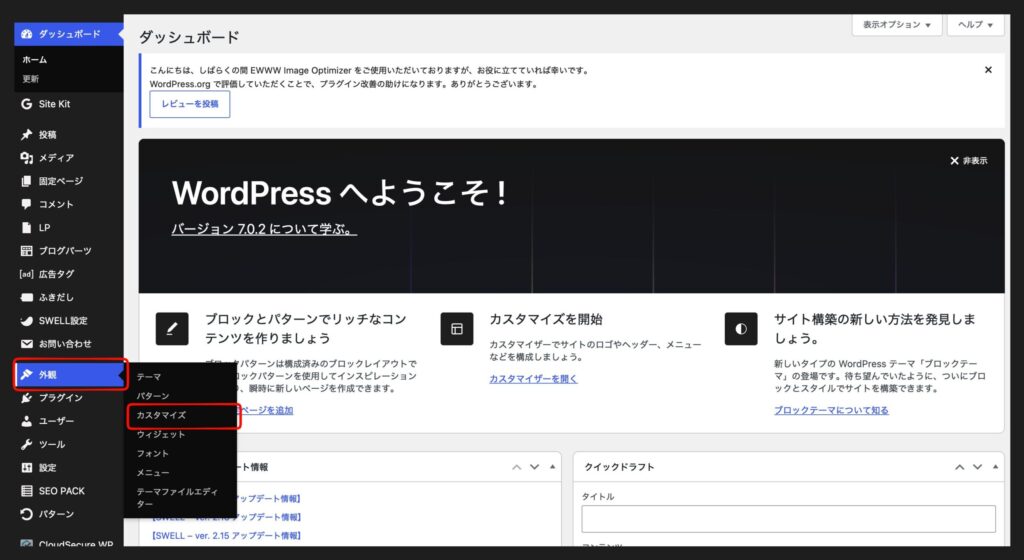
Task: Move the クイックドラフト widget up
Action: [x=959, y=467]
